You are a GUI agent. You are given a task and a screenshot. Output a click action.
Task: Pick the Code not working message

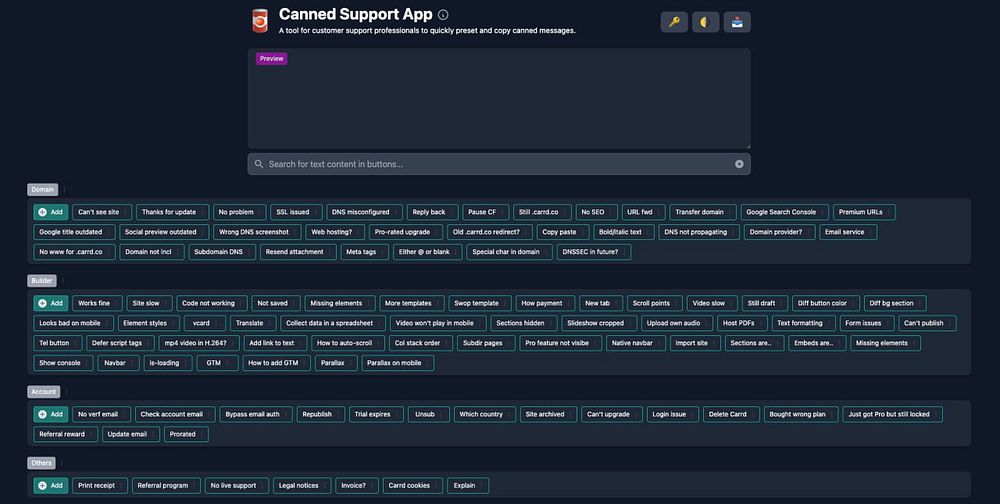(212, 303)
